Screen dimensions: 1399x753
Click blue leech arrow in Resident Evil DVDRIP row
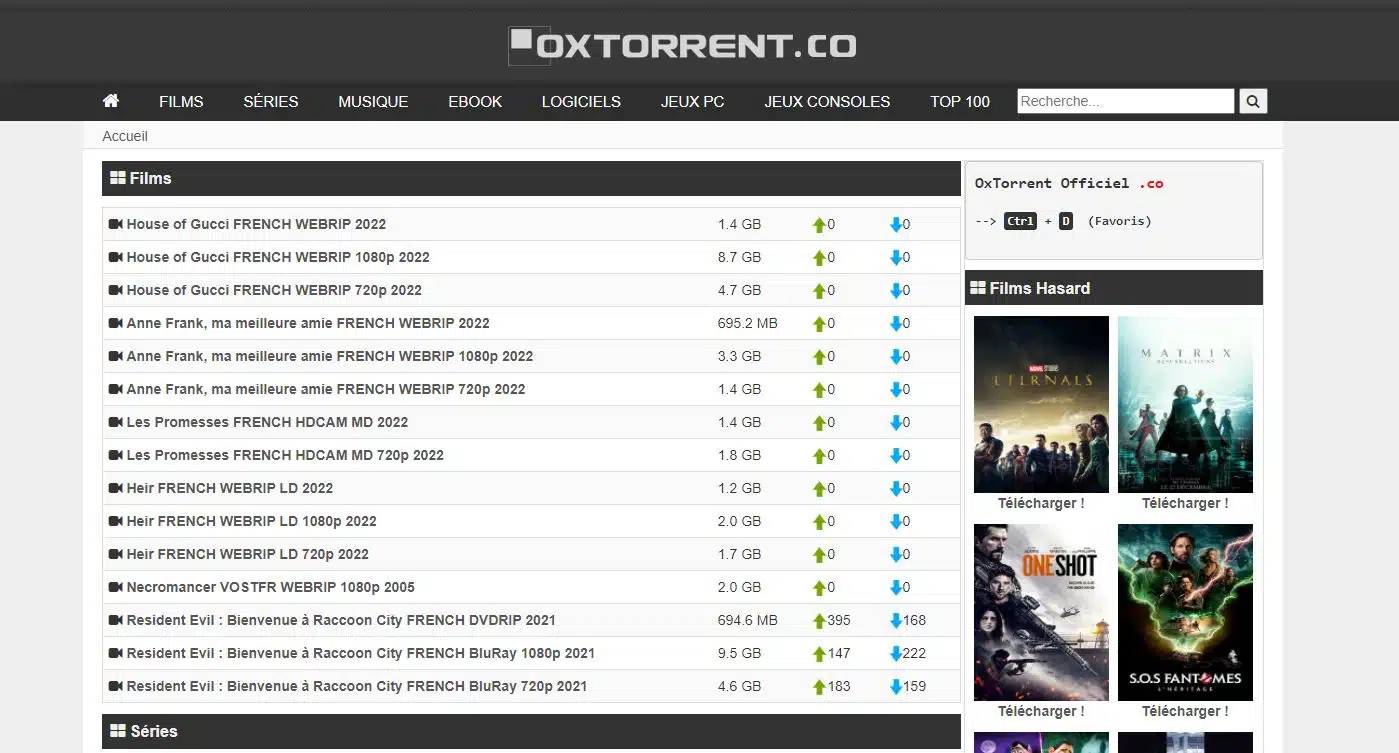pos(896,621)
